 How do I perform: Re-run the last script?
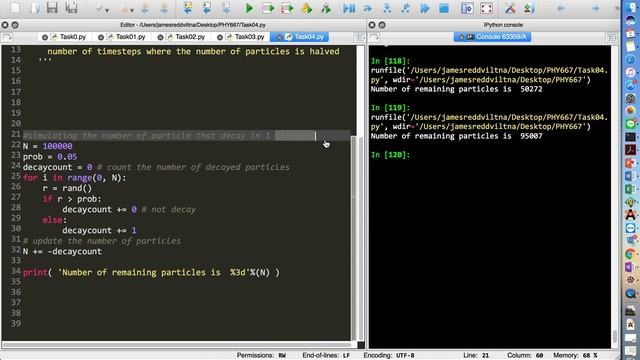tap(326, 8)
